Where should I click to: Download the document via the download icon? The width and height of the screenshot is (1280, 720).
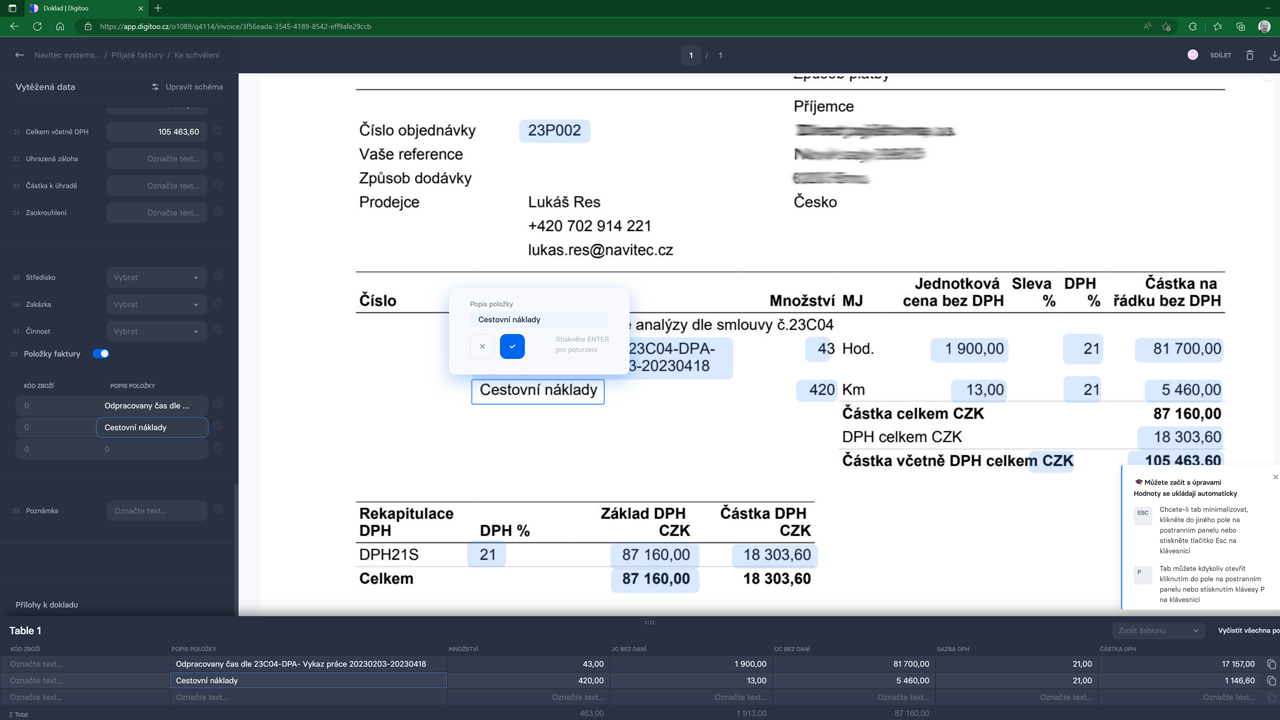(x=1274, y=55)
